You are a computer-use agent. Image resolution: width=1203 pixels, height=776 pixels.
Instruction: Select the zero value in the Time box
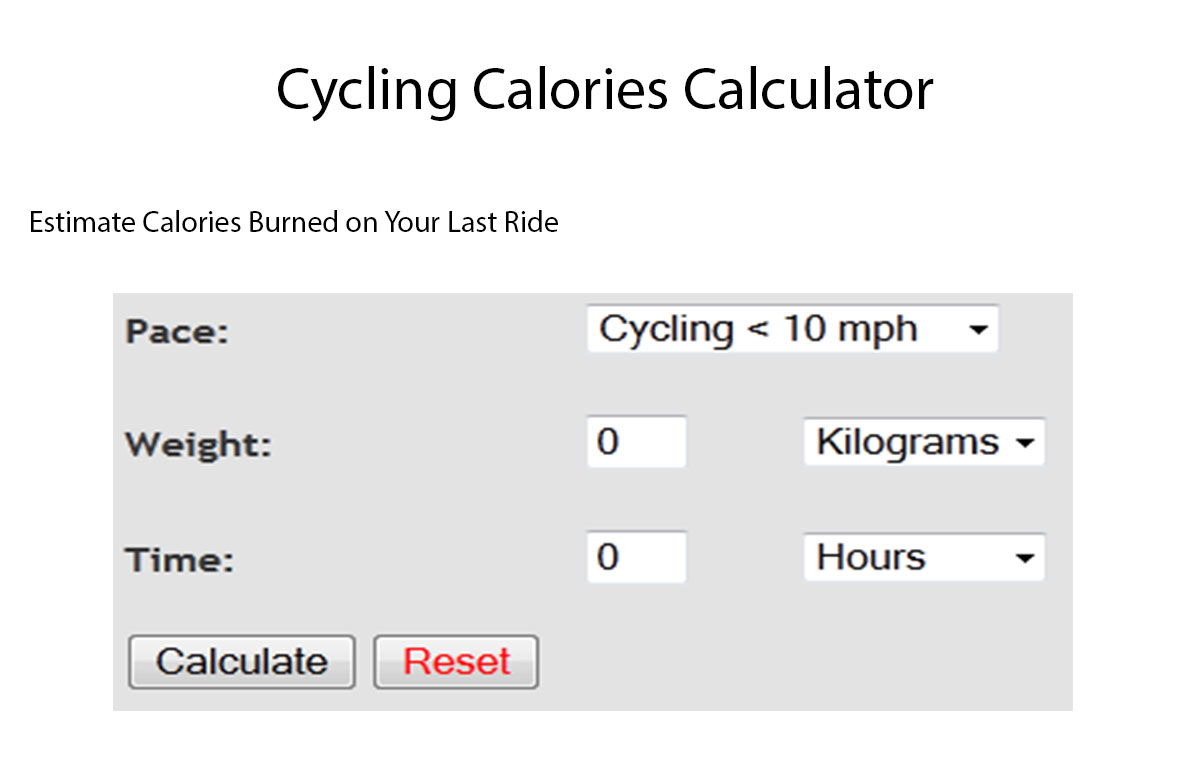(x=608, y=557)
